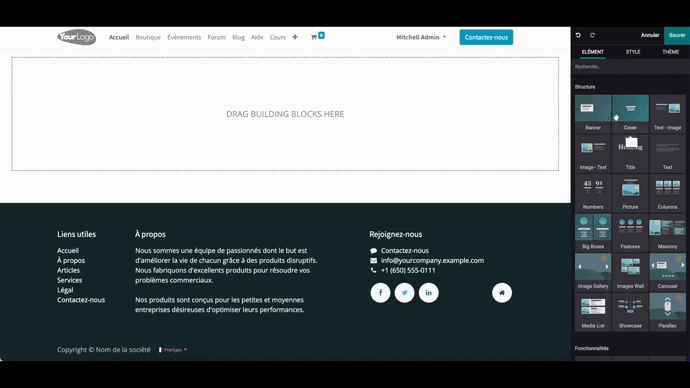Screen dimensions: 690x388
Task: Switch to the STYLE tab
Action: (x=633, y=52)
